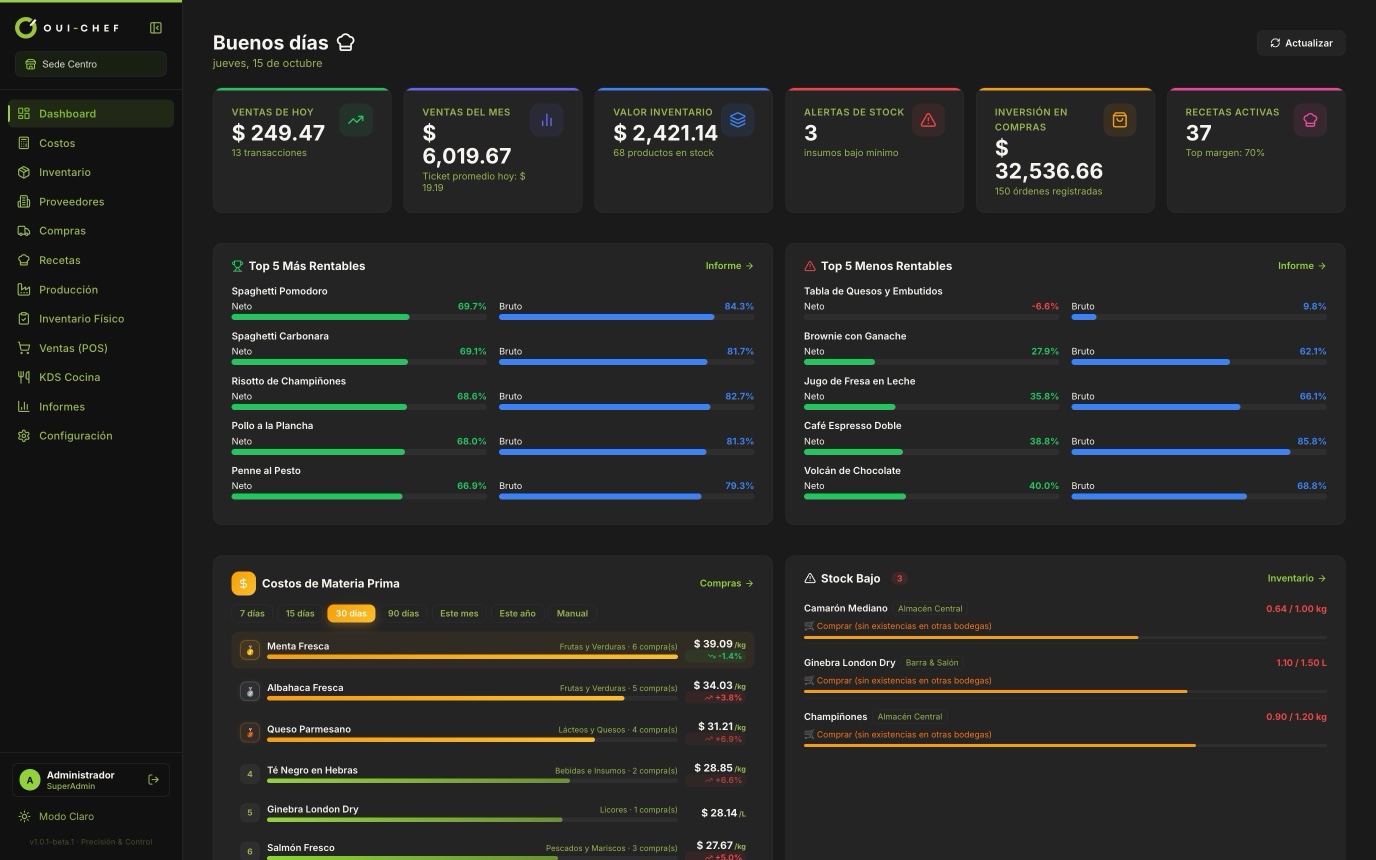Click the Oui-Chef logo icon
This screenshot has height=860, width=1376.
pyautogui.click(x=26, y=28)
